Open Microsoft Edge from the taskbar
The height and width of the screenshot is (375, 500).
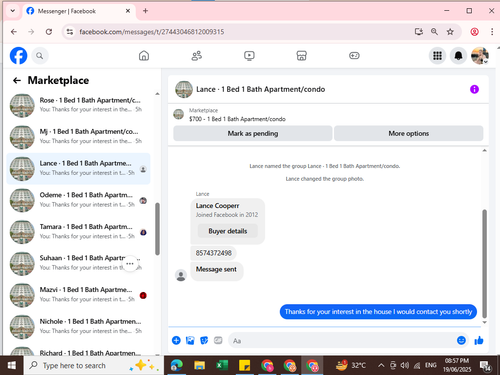177,366
